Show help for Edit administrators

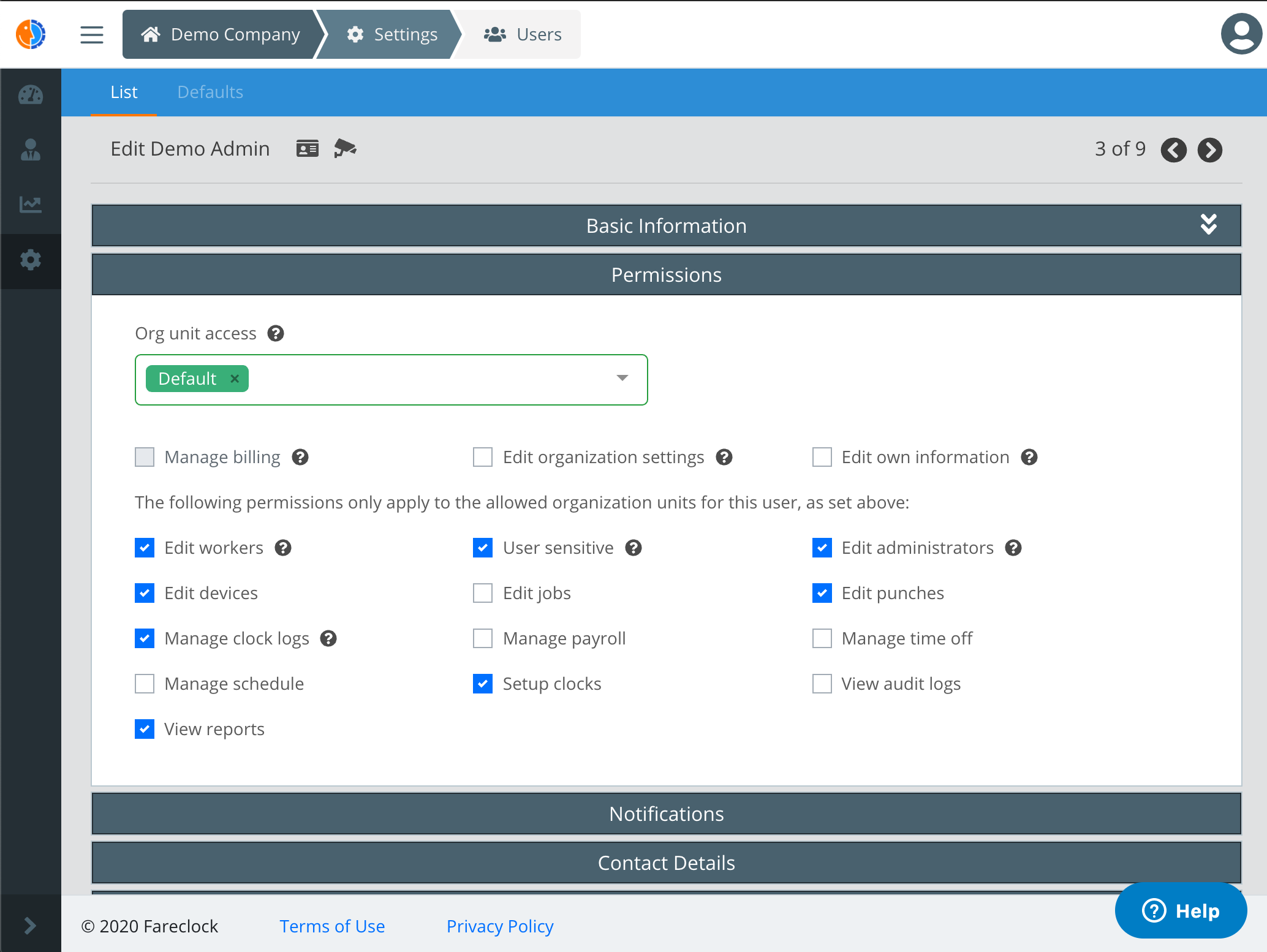(x=1013, y=548)
